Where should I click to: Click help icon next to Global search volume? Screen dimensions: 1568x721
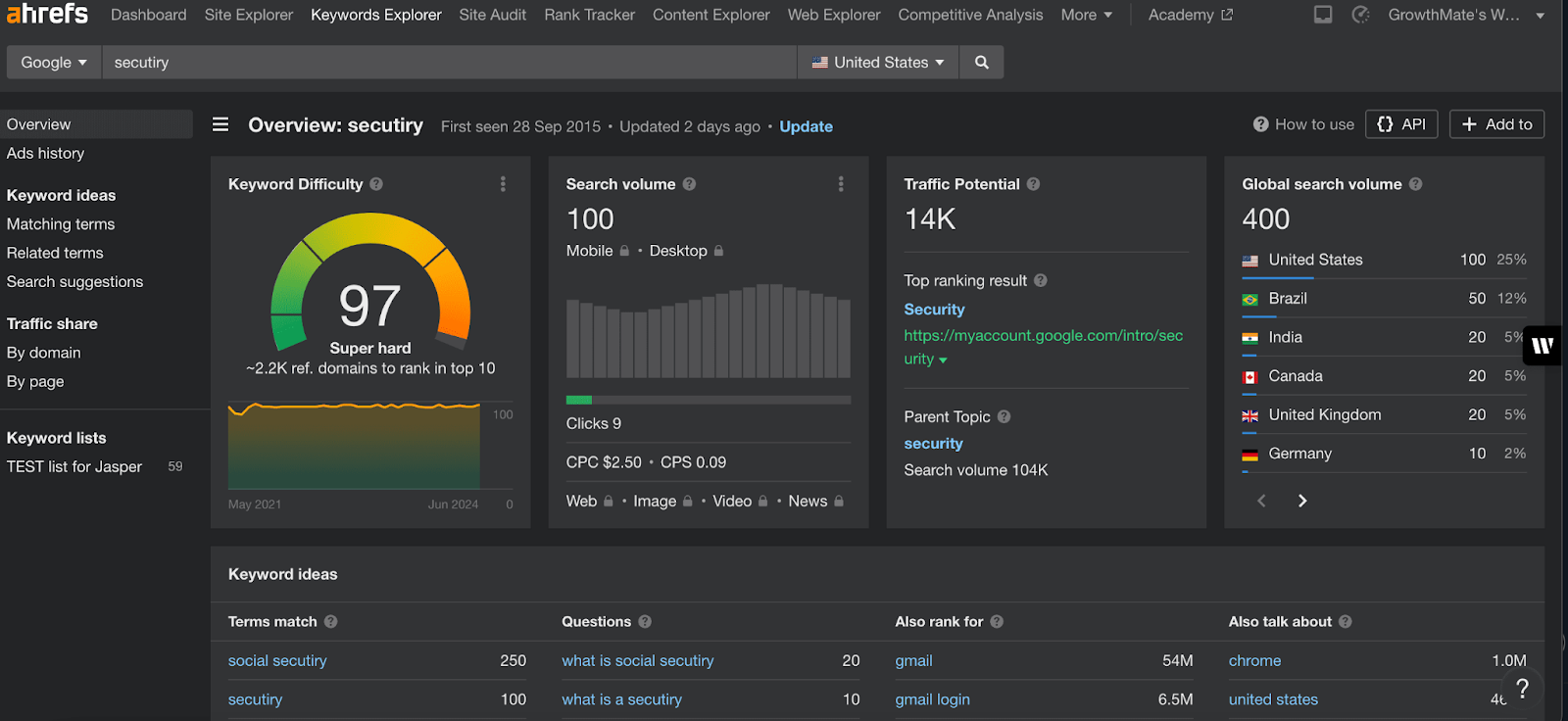click(x=1415, y=184)
